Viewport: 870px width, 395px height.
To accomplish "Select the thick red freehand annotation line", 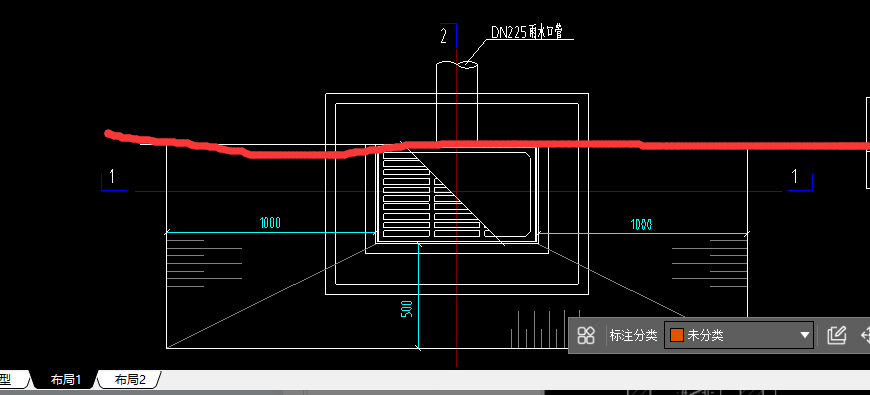I will [487, 145].
